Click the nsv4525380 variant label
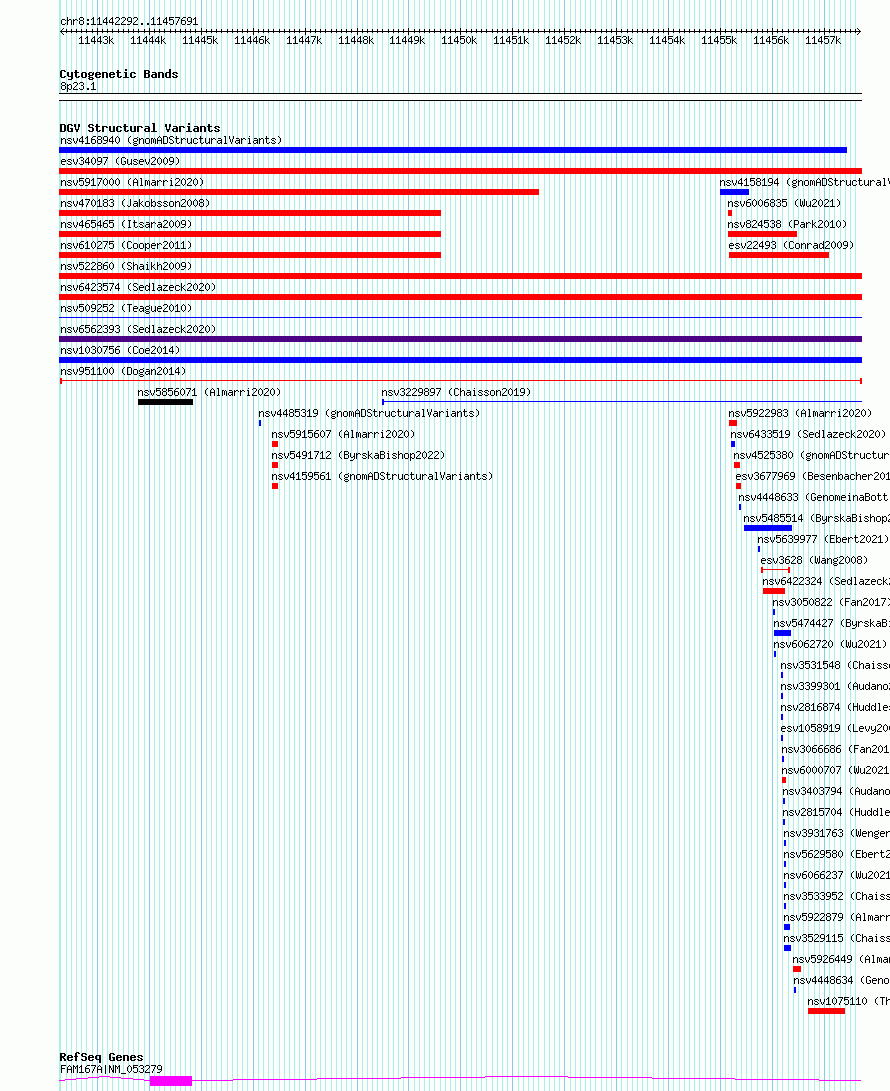The height and width of the screenshot is (1091, 890). [811, 455]
